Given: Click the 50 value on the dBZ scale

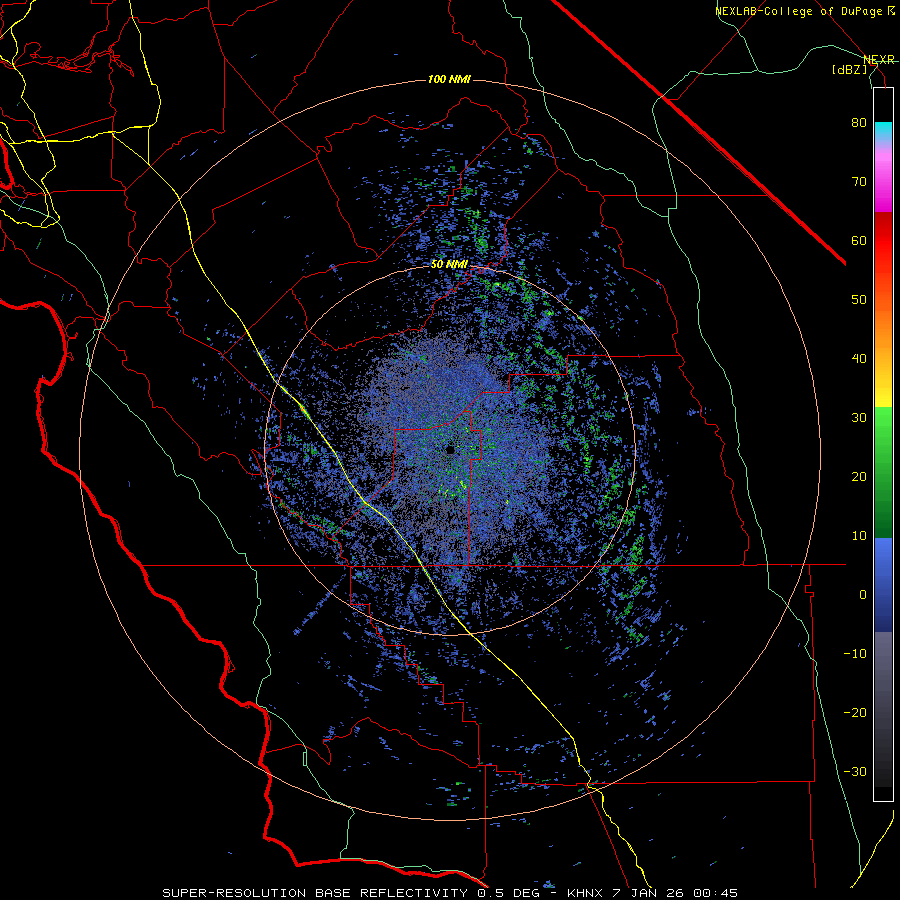Looking at the screenshot, I should pos(859,300).
